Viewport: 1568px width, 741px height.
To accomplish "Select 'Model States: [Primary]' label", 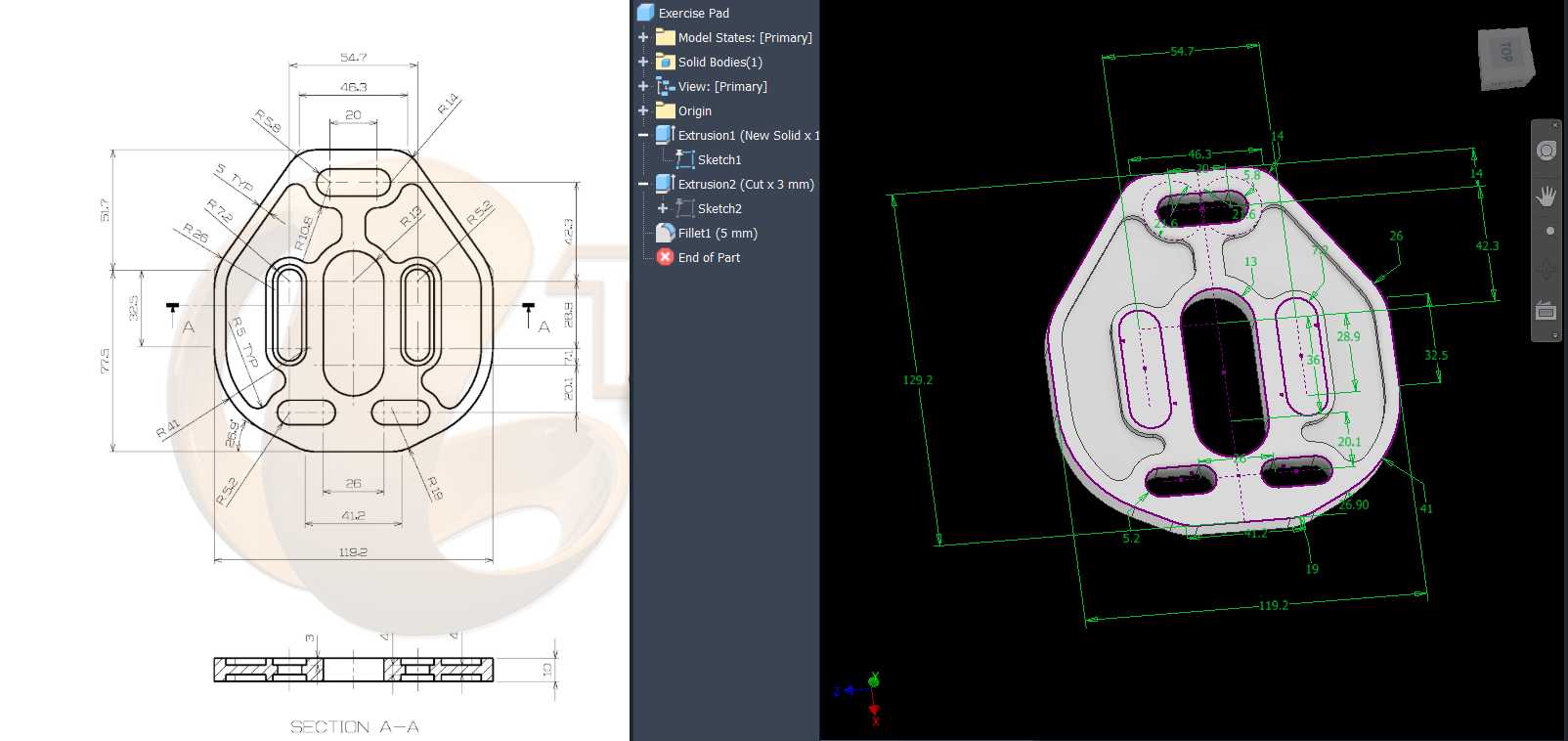I will [x=745, y=37].
